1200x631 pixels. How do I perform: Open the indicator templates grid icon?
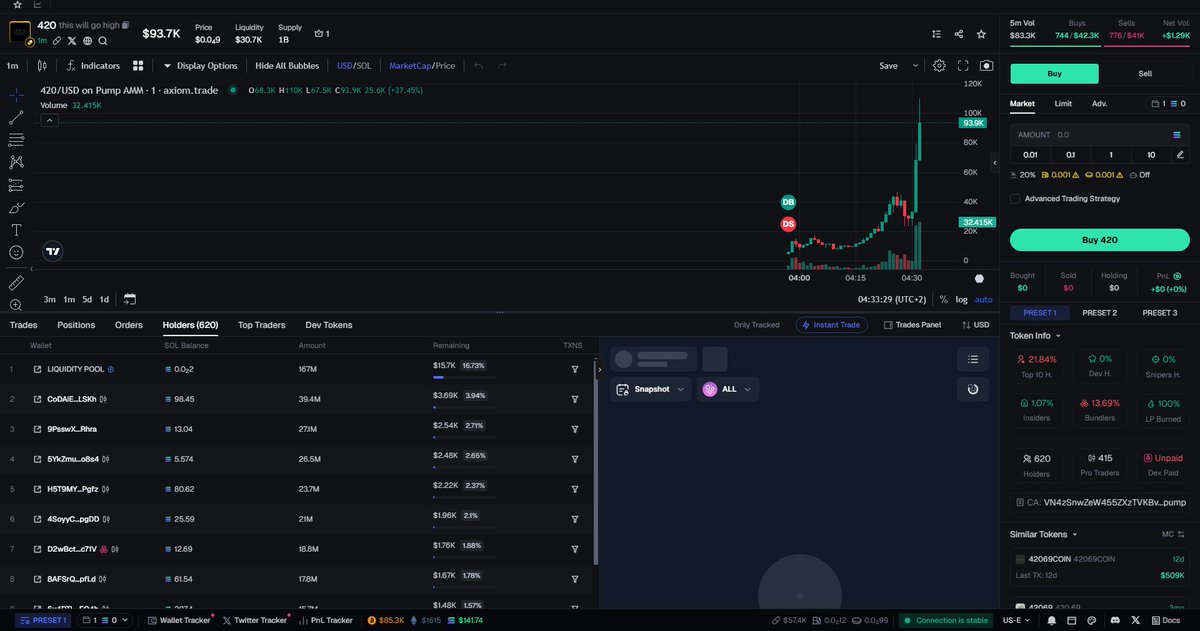pyautogui.click(x=137, y=66)
